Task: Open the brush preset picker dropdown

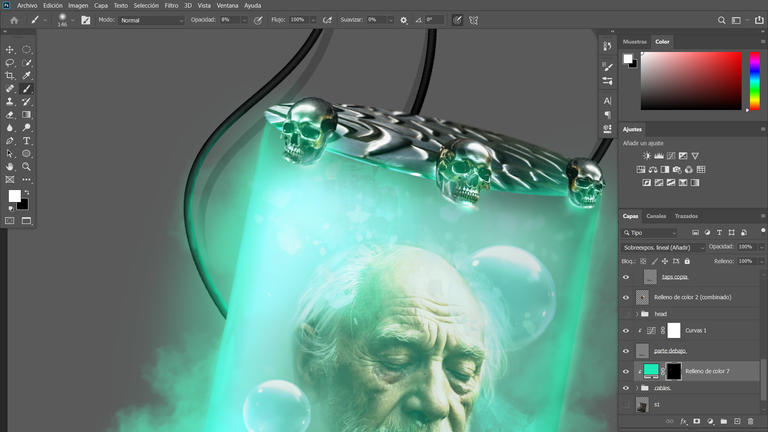Action: tap(72, 20)
